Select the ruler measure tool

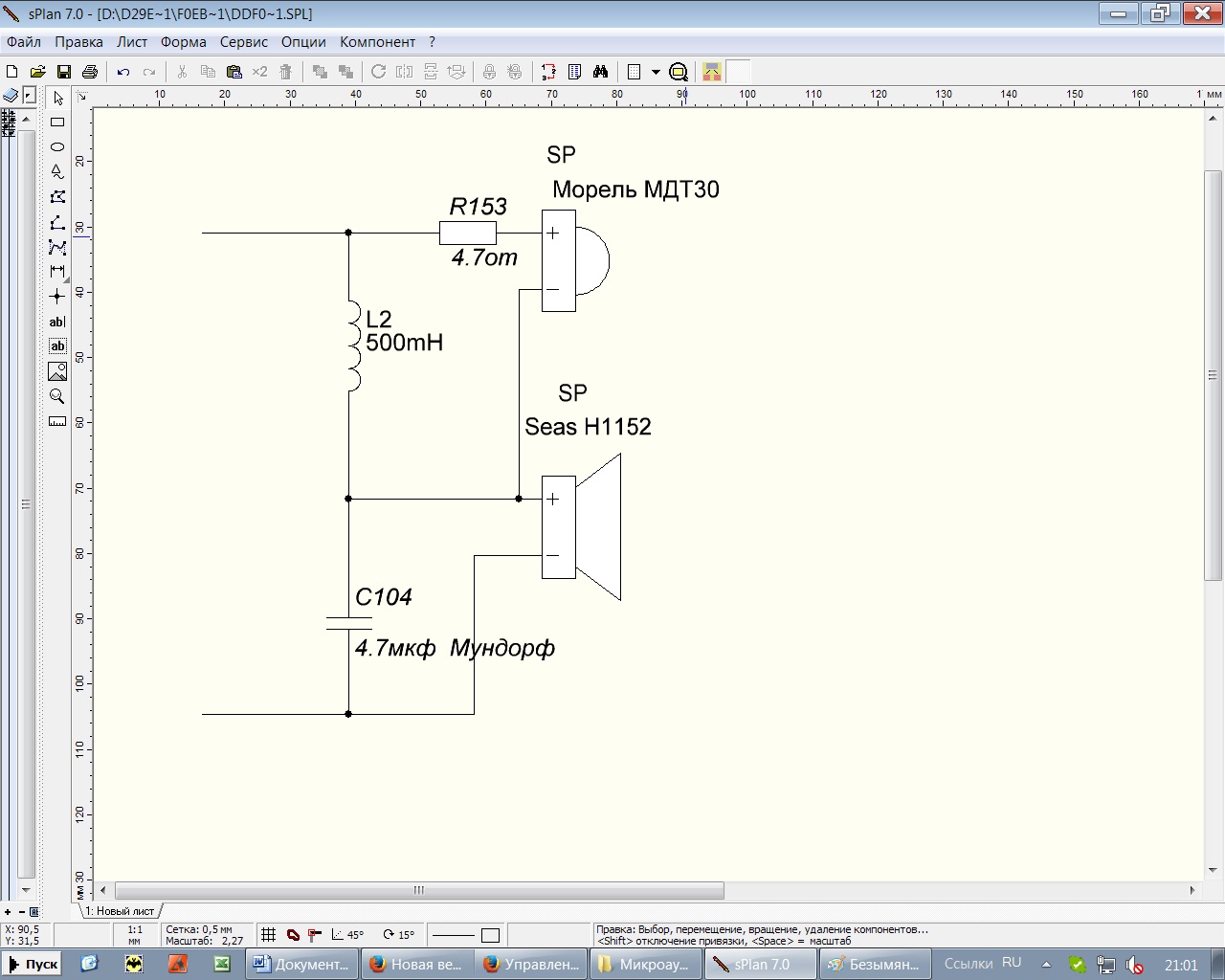pyautogui.click(x=57, y=421)
